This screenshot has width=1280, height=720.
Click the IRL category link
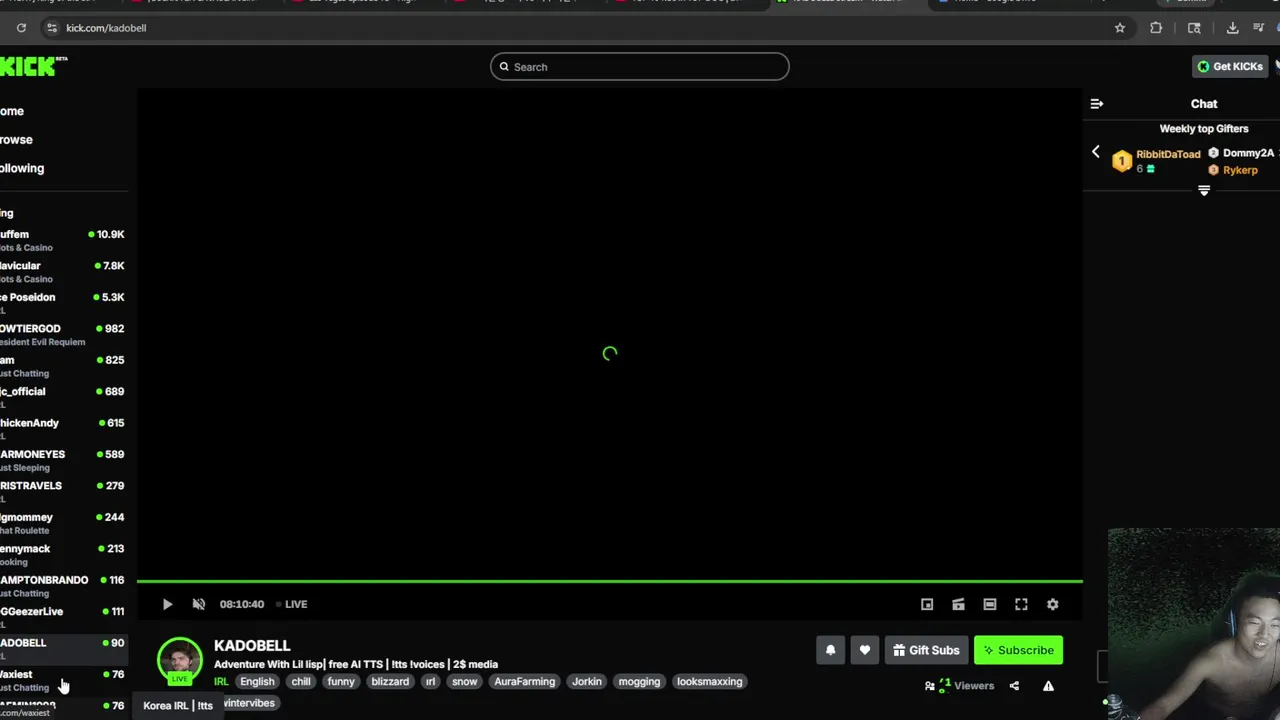coord(221,682)
